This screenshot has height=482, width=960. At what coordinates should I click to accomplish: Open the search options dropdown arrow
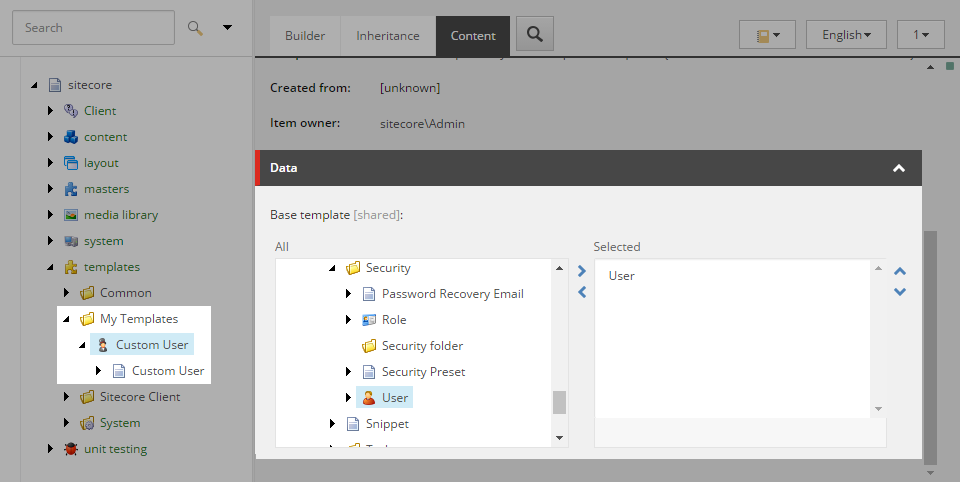pos(227,28)
